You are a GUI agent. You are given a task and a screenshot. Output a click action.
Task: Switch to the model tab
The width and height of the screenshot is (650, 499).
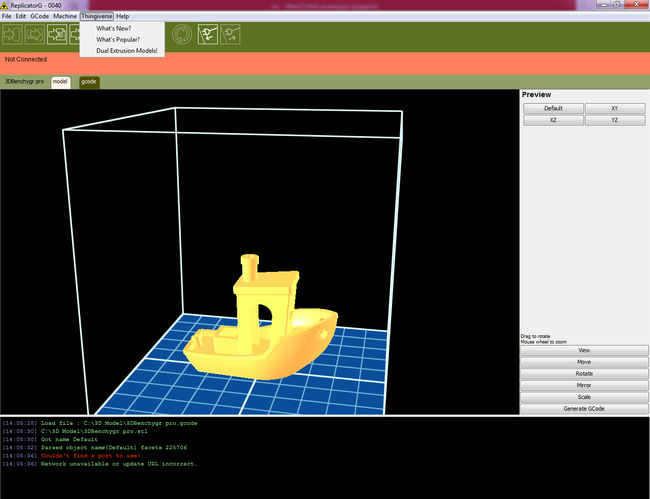pos(60,81)
